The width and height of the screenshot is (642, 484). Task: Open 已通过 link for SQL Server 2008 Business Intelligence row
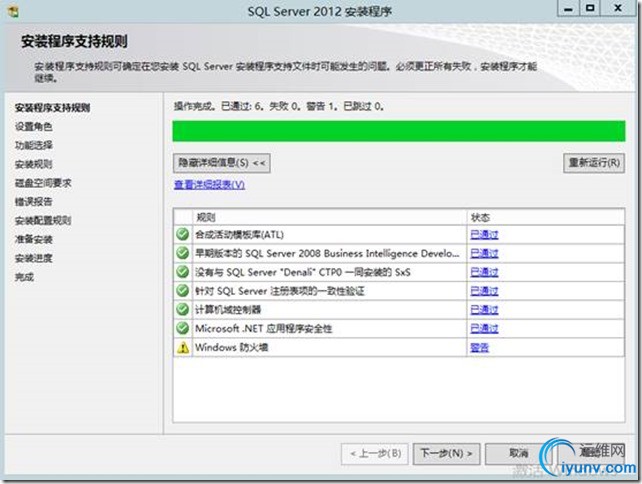(484, 253)
